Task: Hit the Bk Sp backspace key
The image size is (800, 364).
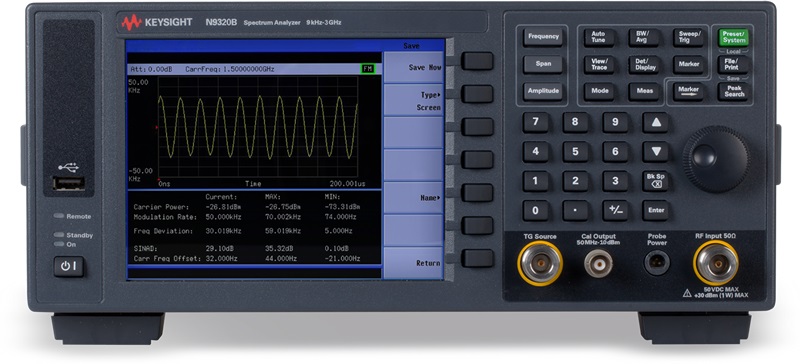Action: [x=655, y=181]
